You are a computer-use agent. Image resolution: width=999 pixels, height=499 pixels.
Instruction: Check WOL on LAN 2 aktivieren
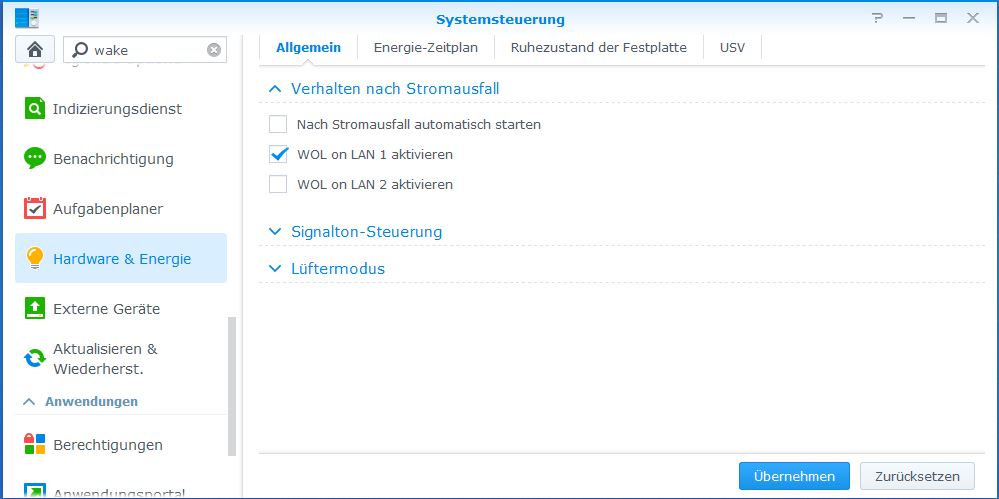click(278, 185)
